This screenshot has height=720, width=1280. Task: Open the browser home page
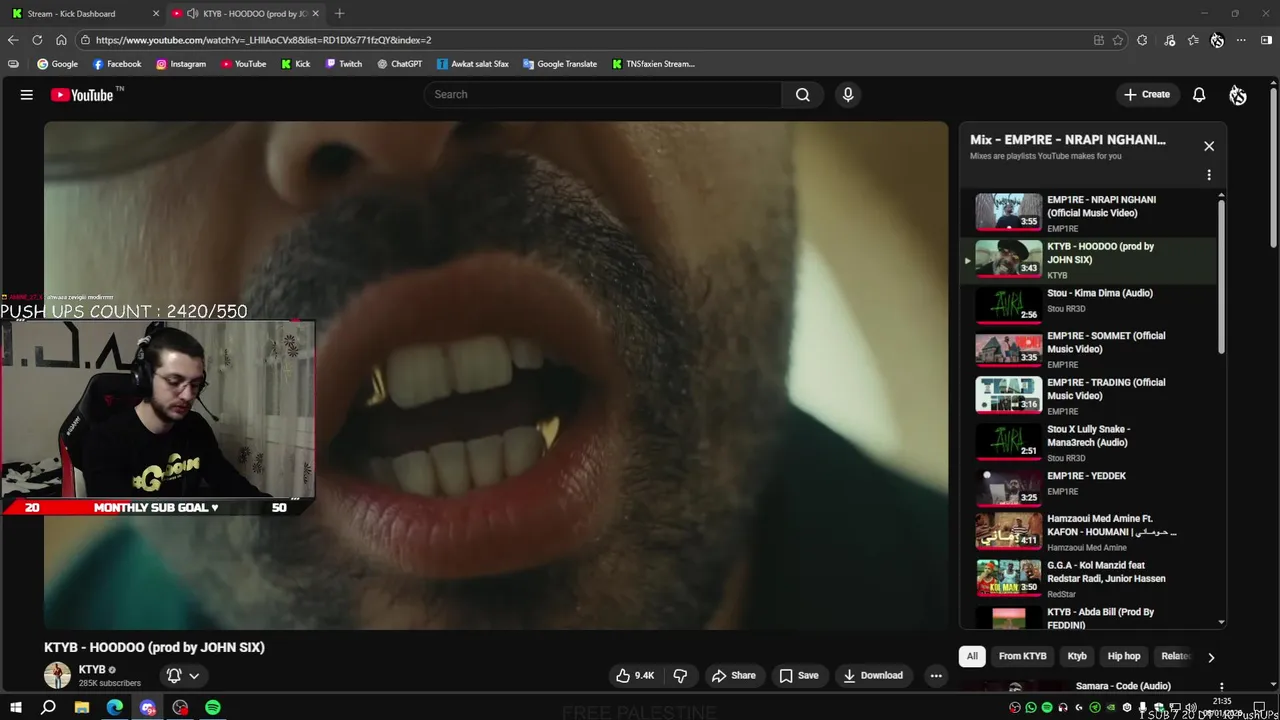point(61,40)
